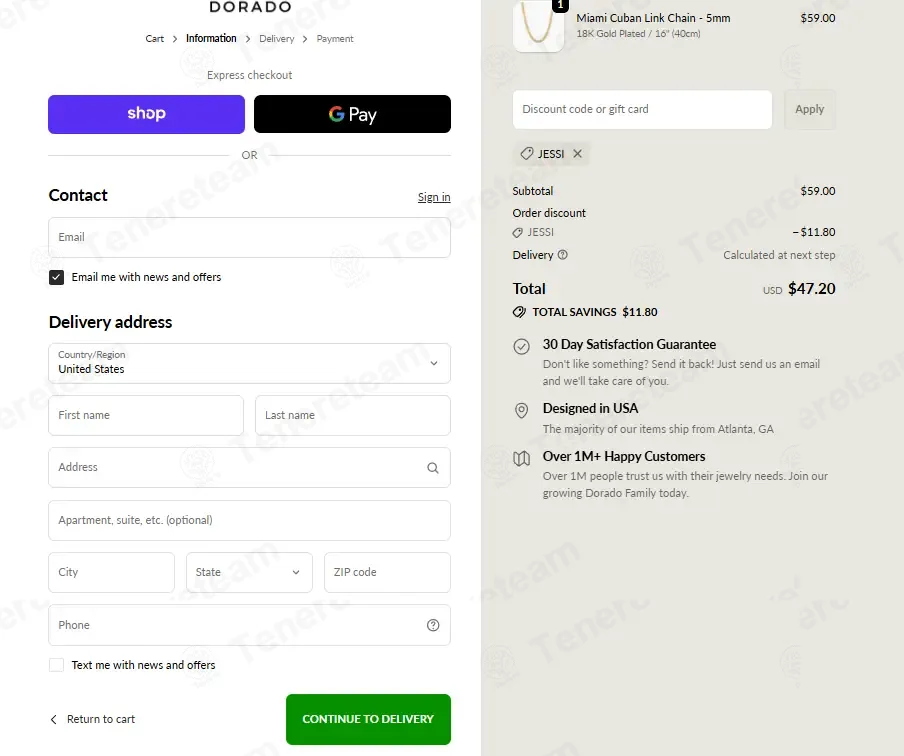Image resolution: width=904 pixels, height=756 pixels.
Task: Focus the Phone input field
Action: coord(249,625)
